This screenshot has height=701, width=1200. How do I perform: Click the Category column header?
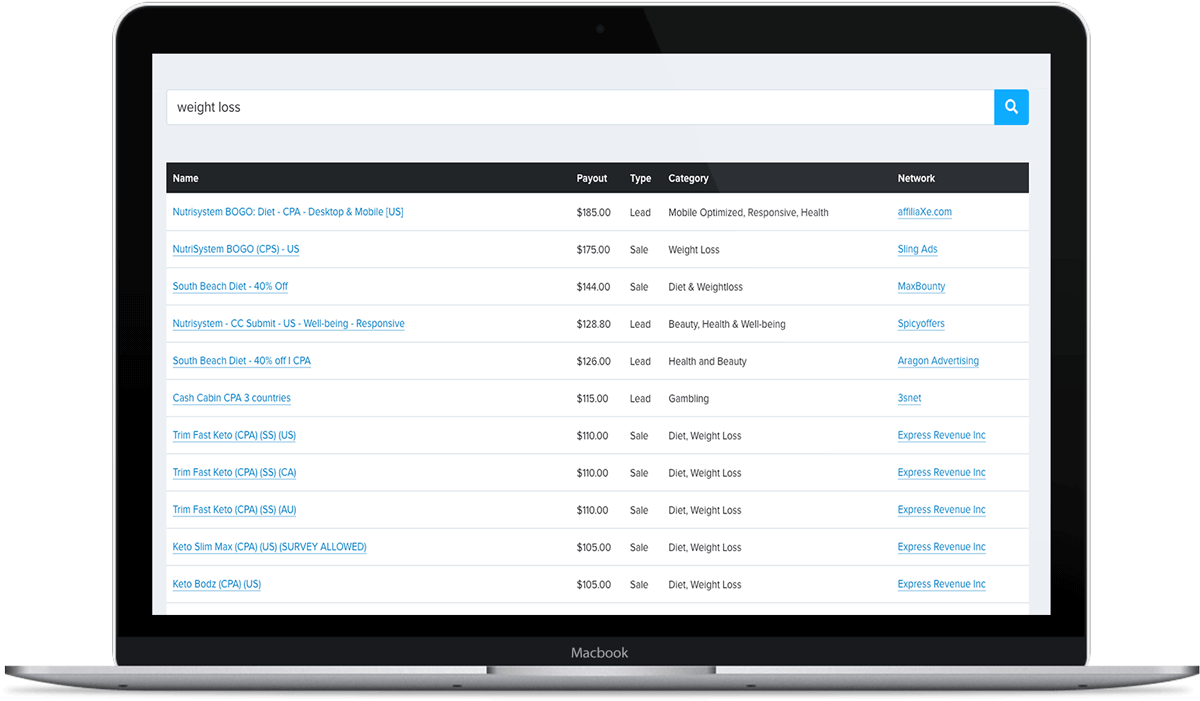688,178
